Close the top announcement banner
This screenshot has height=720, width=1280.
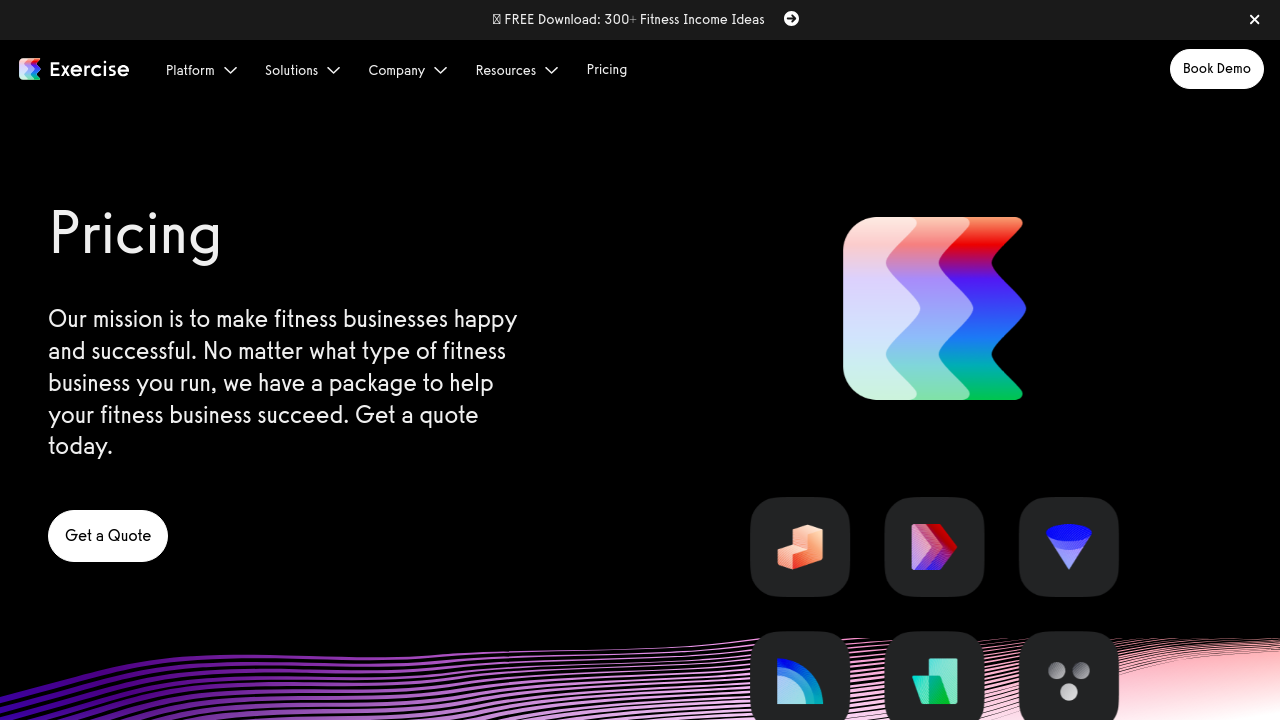(1254, 20)
